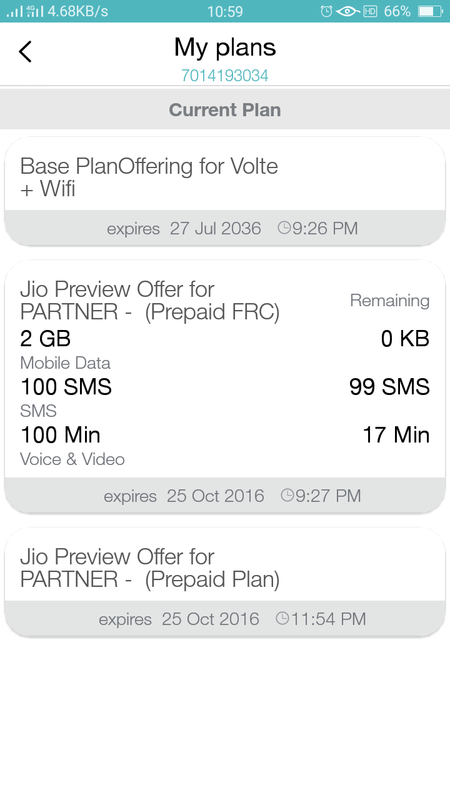Tap clock icon beside 9:27 PM
450x800 pixels.
pyautogui.click(x=287, y=495)
